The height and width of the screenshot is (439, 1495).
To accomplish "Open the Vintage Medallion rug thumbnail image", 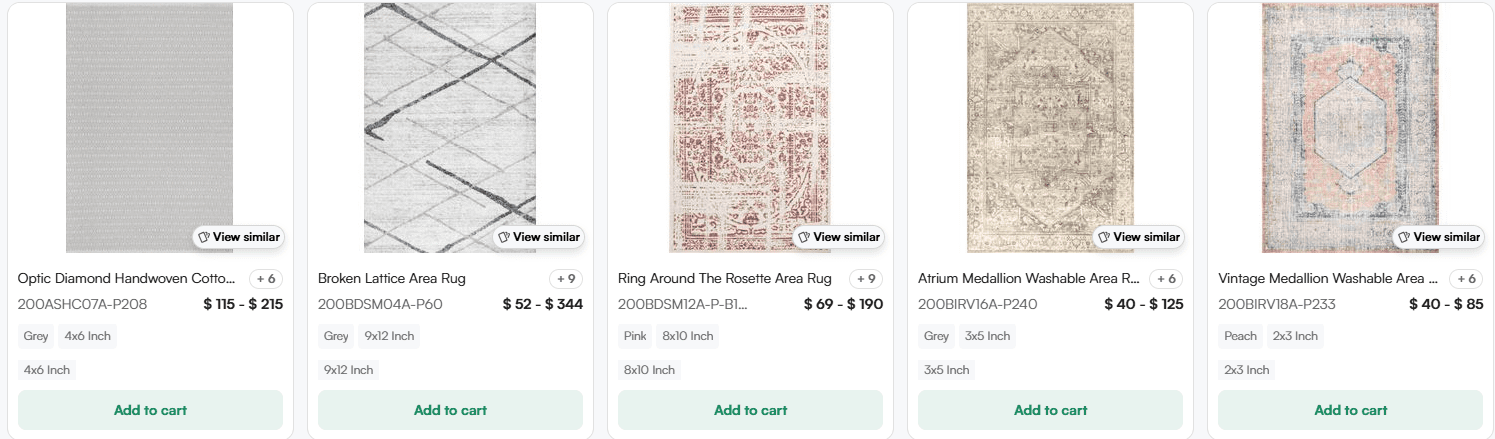I will (1349, 120).
